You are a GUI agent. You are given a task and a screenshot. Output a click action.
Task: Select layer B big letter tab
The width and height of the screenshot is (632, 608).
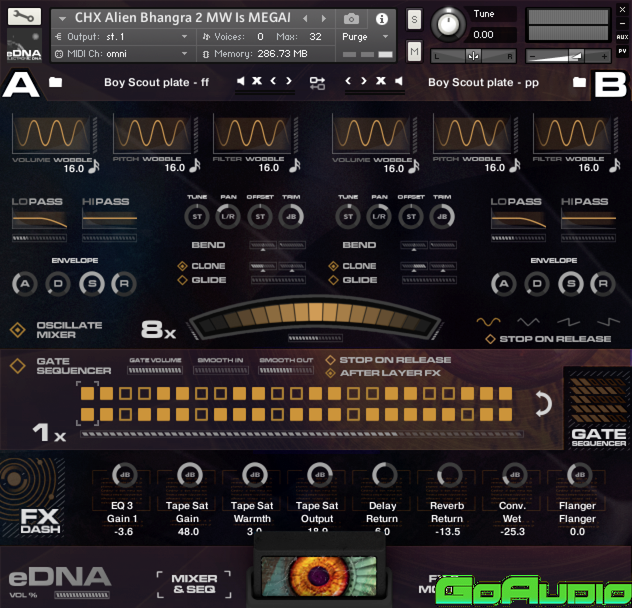click(611, 84)
